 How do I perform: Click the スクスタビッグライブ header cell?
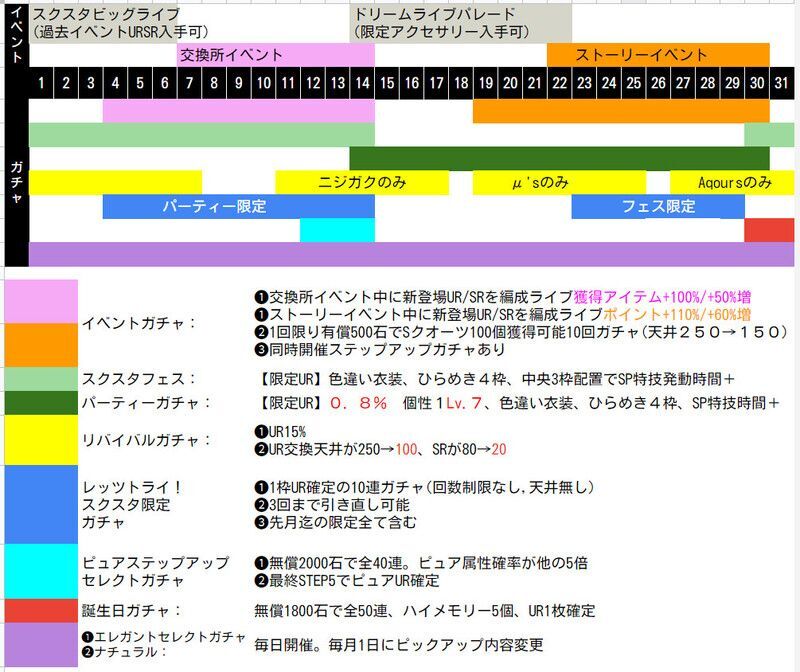[190, 23]
